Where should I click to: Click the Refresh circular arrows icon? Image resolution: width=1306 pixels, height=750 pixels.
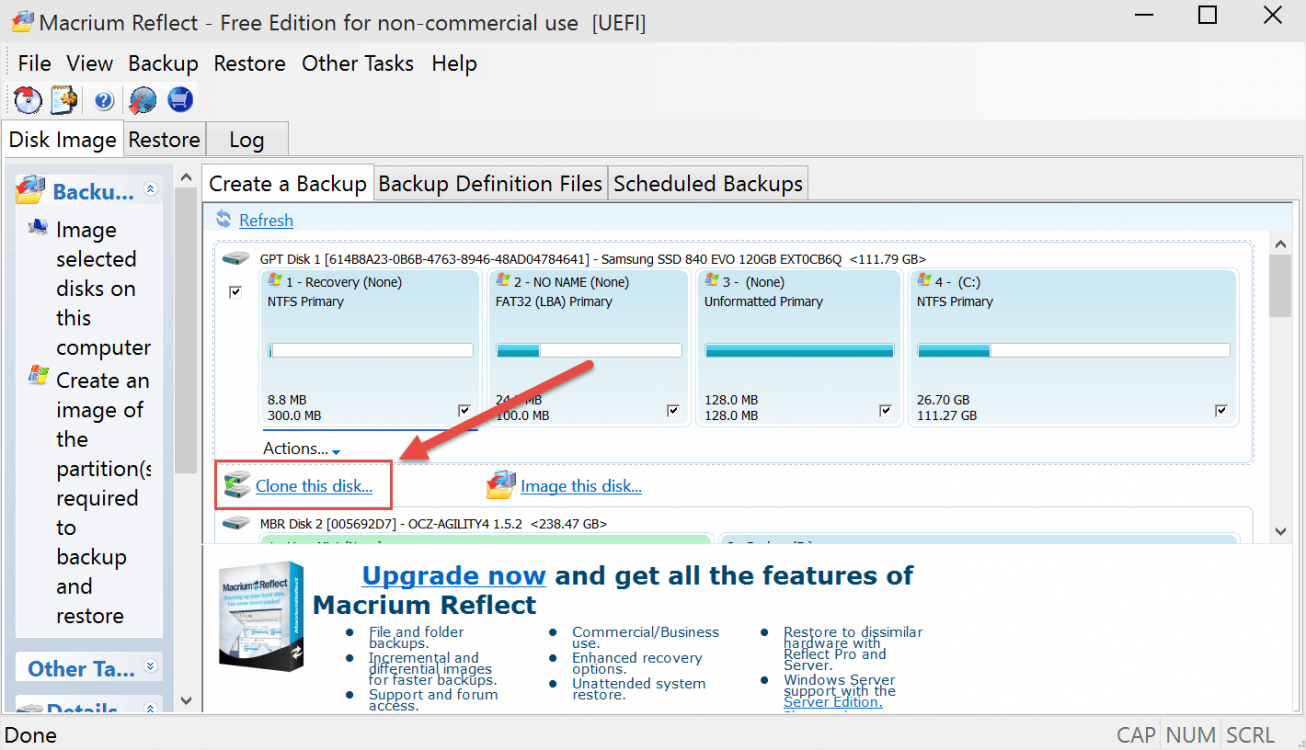pos(224,220)
